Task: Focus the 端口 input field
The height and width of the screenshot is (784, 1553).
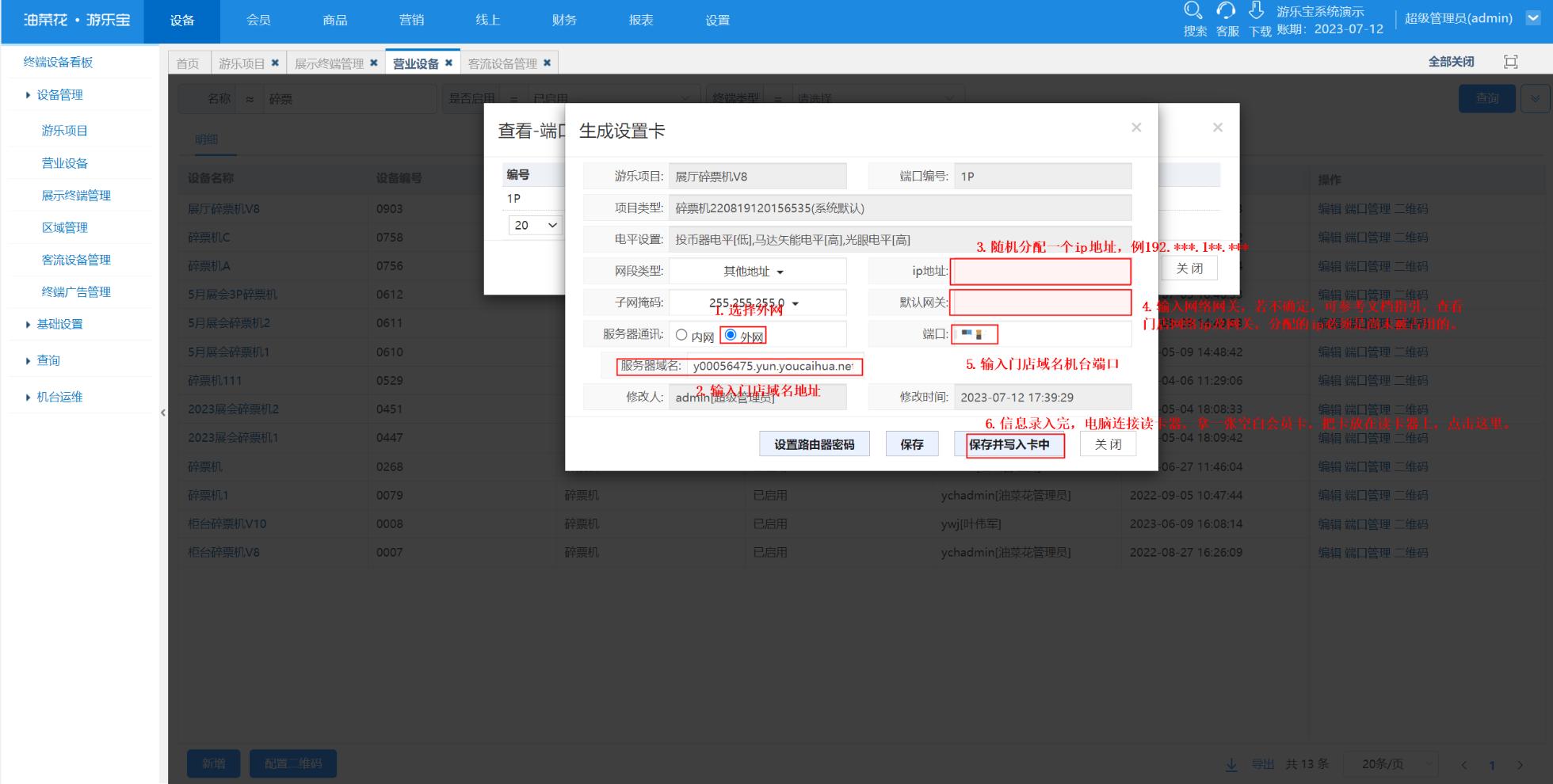Action: point(1041,334)
